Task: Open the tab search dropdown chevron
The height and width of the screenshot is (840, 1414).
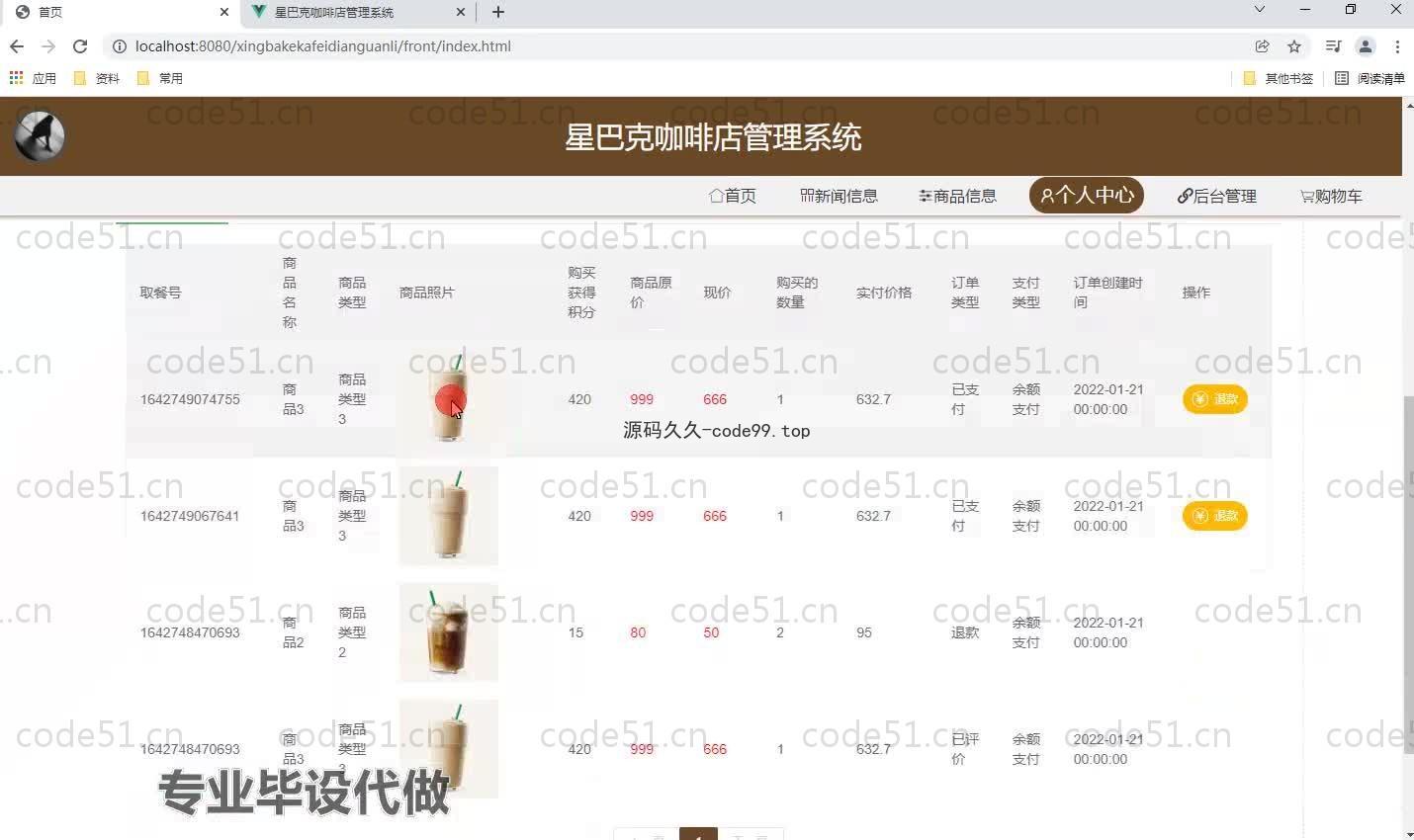Action: (x=1259, y=10)
